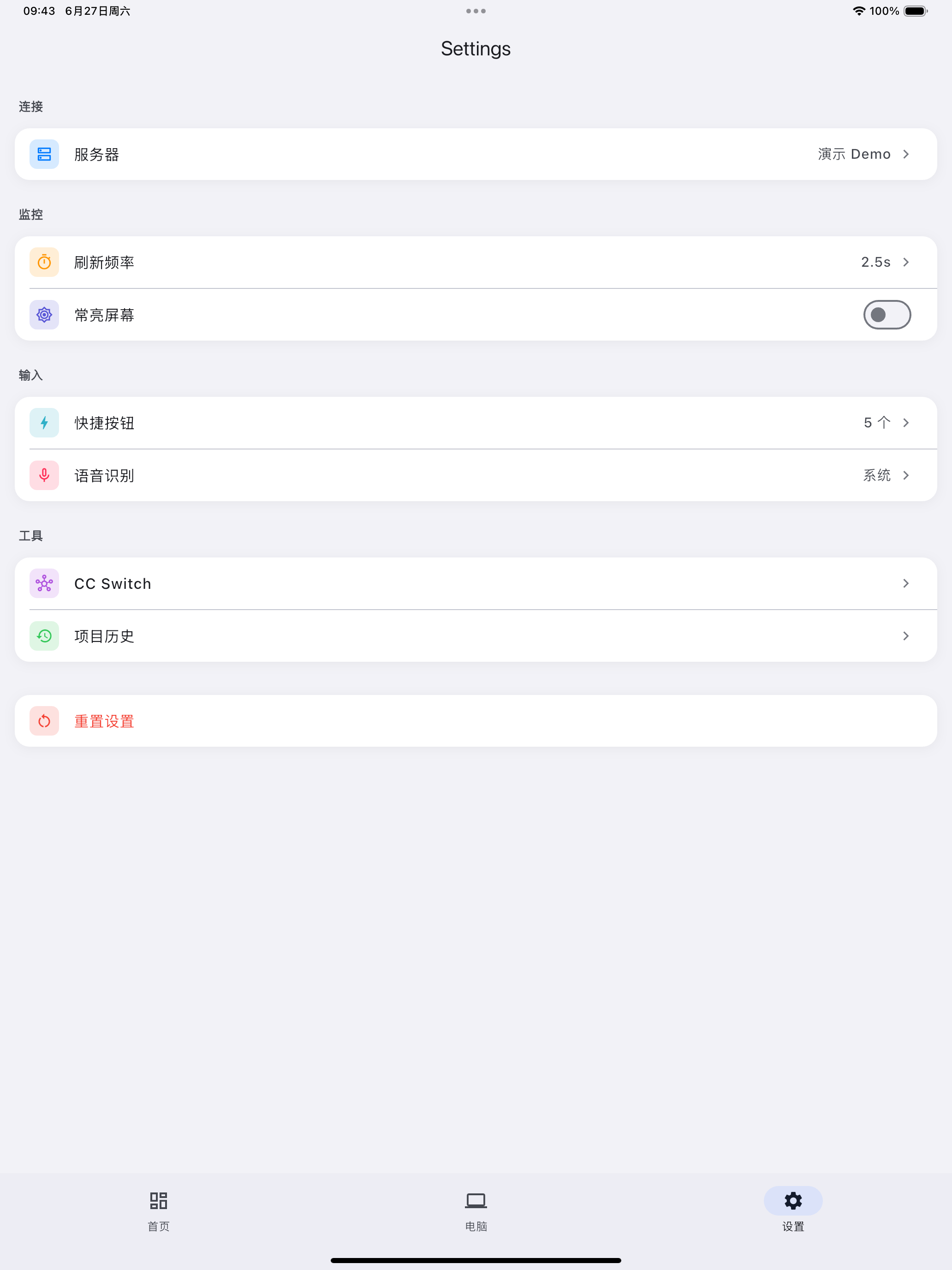The width and height of the screenshot is (952, 1270).
Task: Expand the 服务器 chevron next to 演示 Demo
Action: click(906, 154)
